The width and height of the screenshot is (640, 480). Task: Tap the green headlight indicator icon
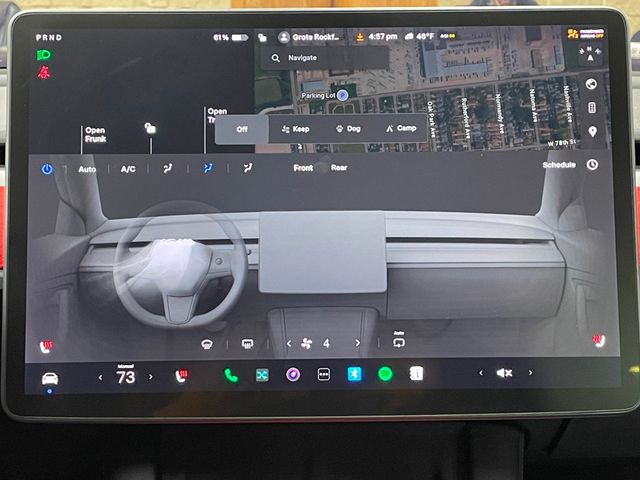click(44, 55)
